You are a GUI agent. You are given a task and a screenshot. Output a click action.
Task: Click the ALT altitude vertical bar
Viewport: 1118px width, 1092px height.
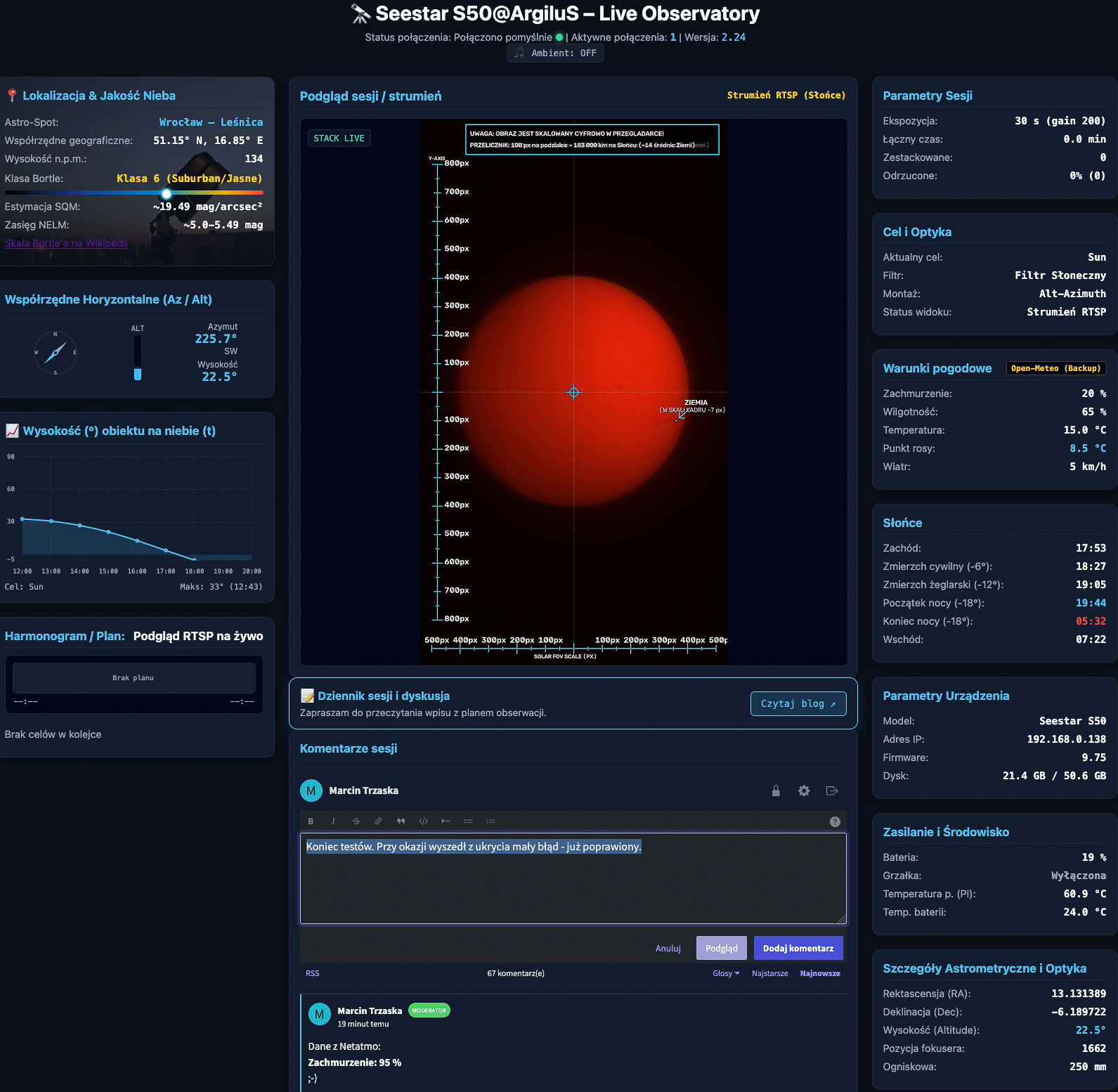(138, 357)
